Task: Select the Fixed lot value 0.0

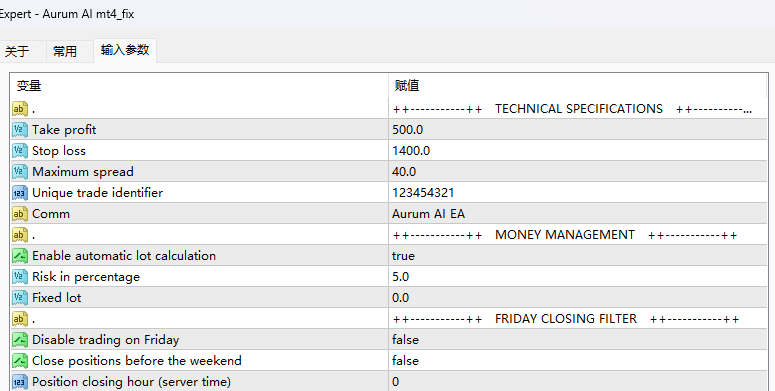Action: pyautogui.click(x=401, y=298)
